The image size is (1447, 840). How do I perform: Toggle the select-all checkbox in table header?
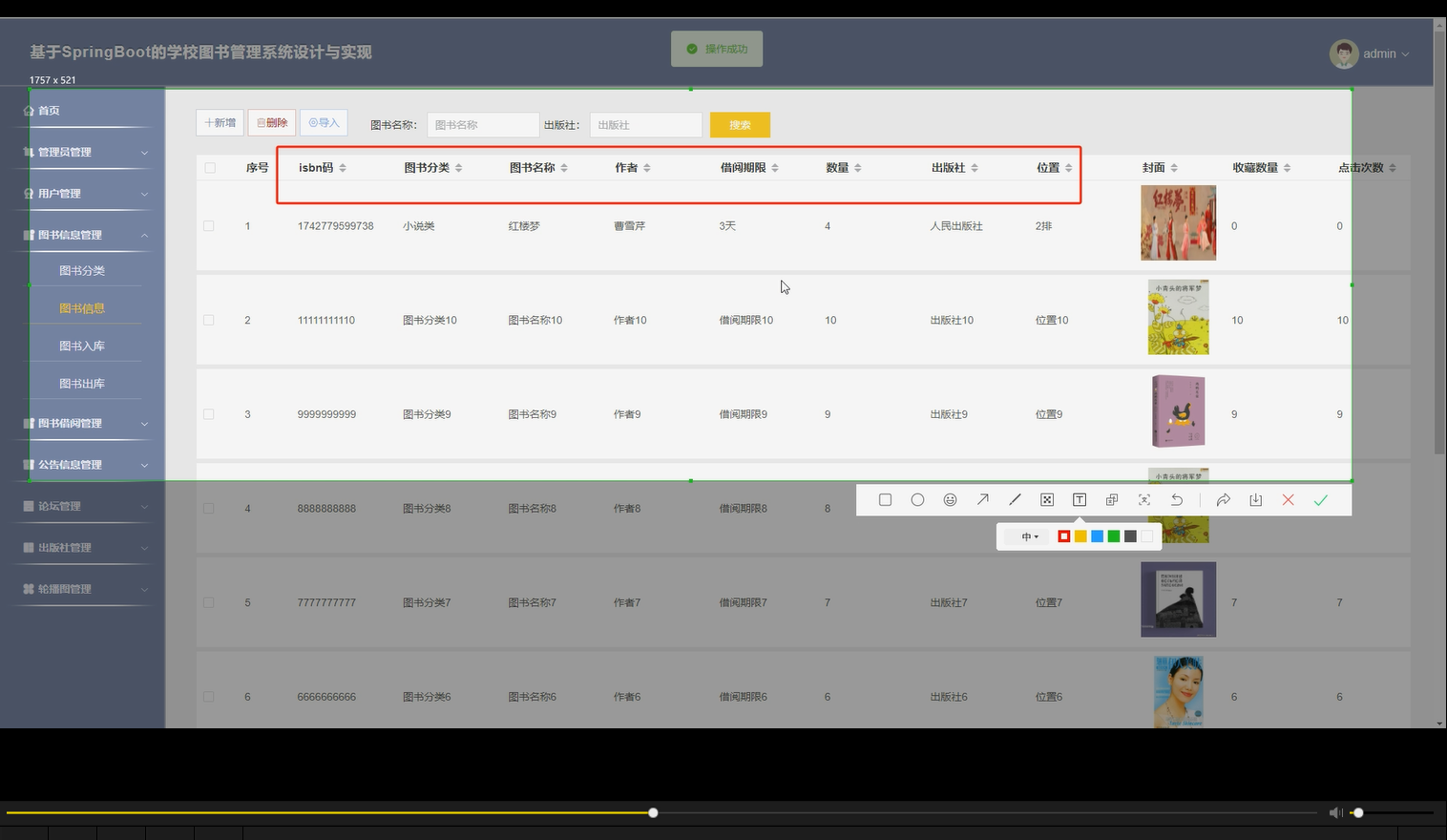tap(210, 168)
